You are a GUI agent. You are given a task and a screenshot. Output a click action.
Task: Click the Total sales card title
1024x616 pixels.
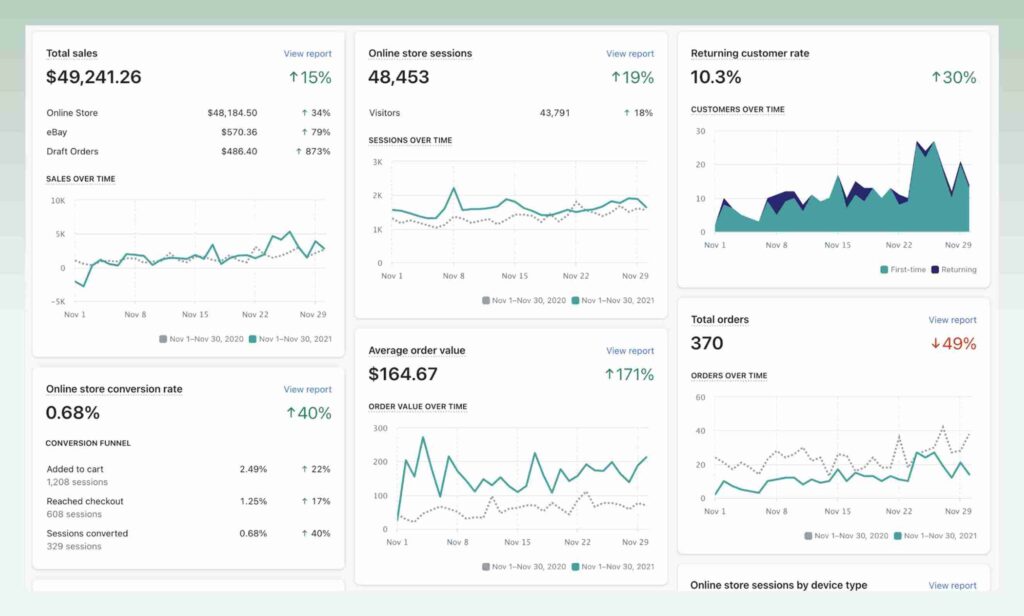pyautogui.click(x=72, y=54)
